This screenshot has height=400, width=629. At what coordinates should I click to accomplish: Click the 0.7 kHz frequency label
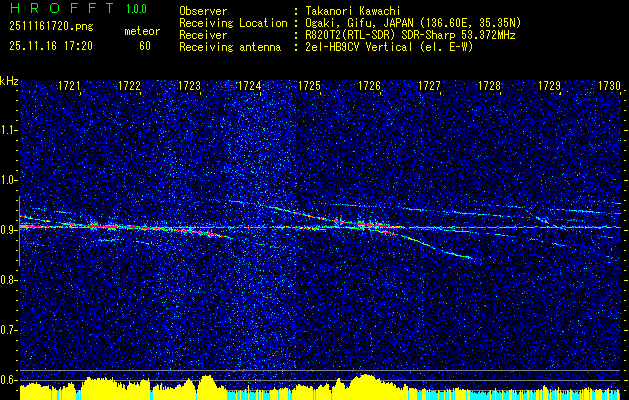[x=9, y=330]
